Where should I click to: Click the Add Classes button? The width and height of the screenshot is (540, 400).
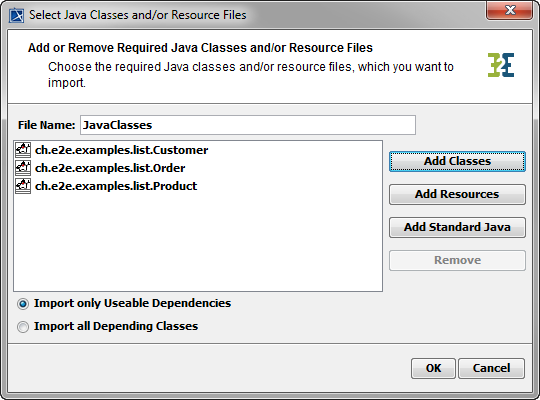(x=457, y=161)
